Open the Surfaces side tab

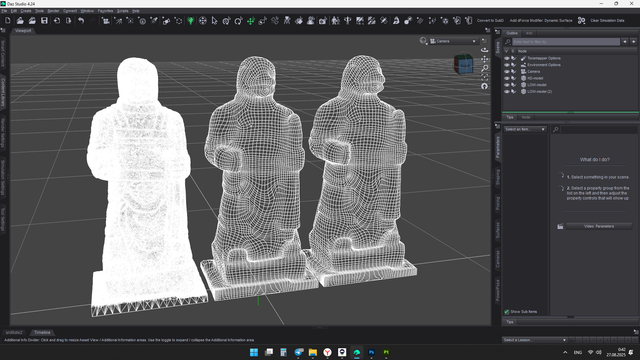[x=498, y=230]
